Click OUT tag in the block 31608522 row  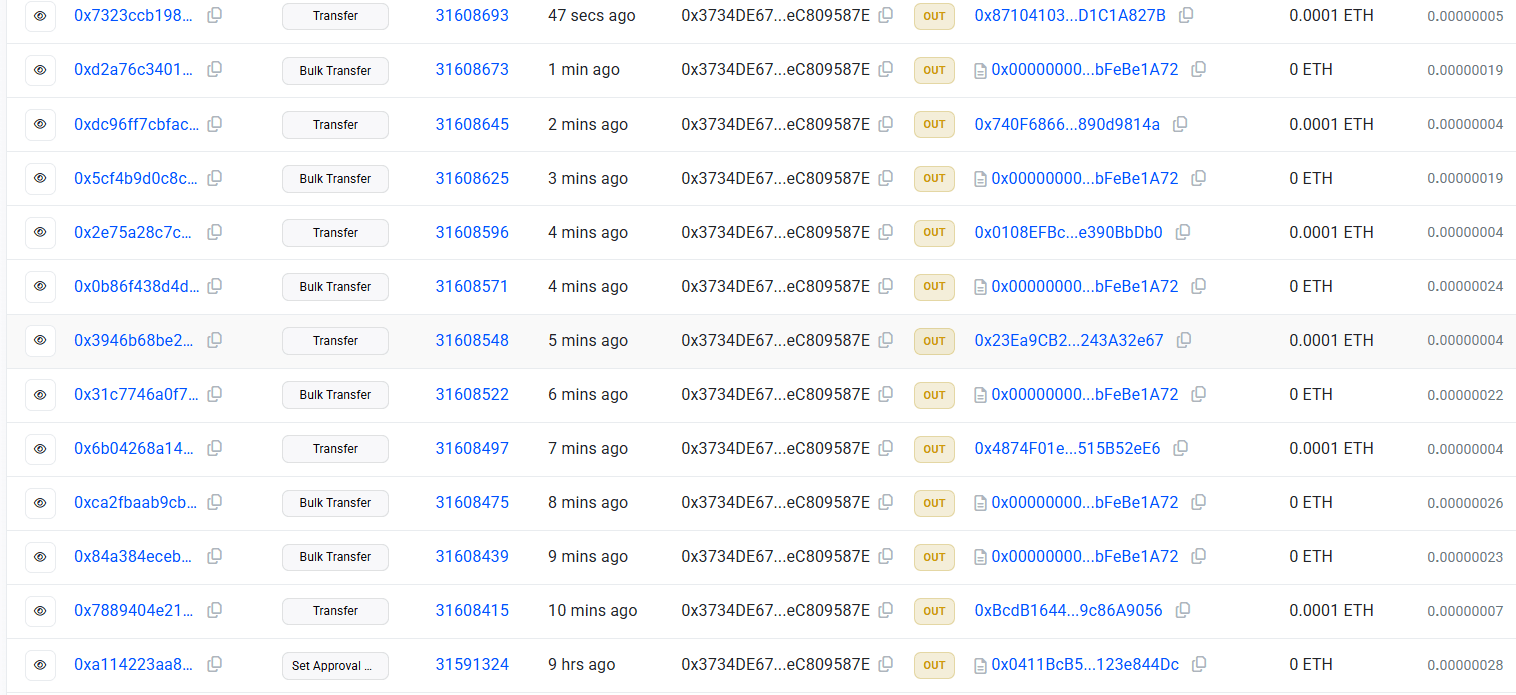(x=934, y=395)
